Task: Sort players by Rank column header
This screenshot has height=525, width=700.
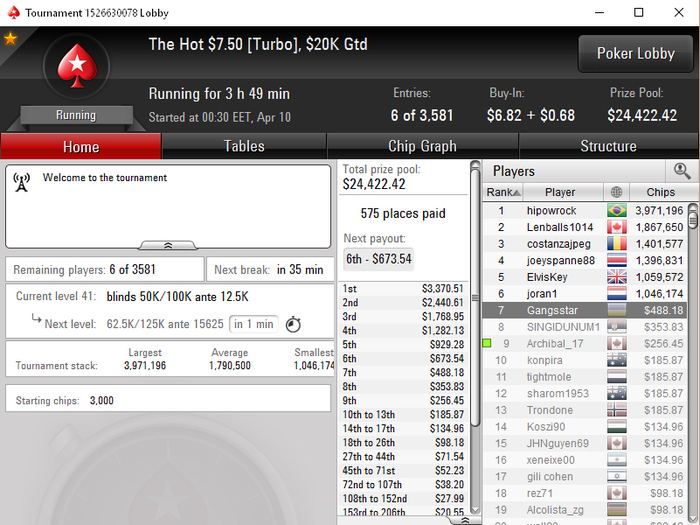Action: pos(503,192)
